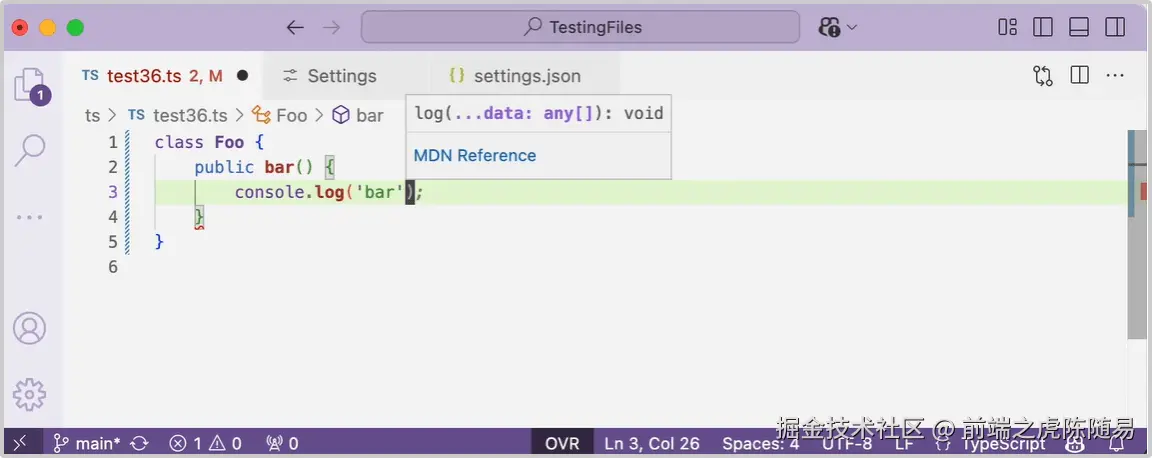Toggle Primary Side Bar visibility

pyautogui.click(x=1043, y=28)
